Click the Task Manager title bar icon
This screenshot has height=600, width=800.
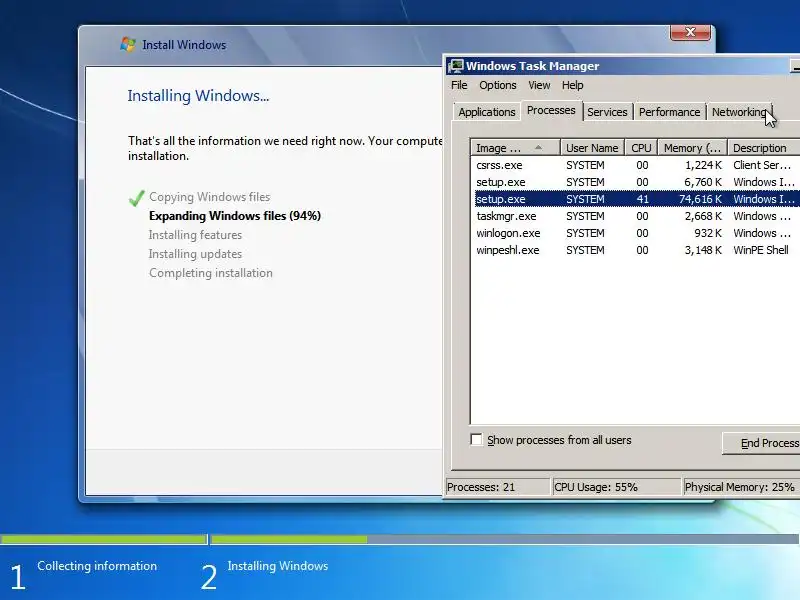tap(456, 66)
